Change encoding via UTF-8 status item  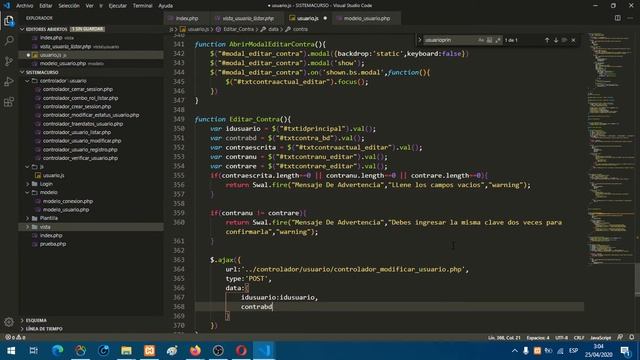561,338
